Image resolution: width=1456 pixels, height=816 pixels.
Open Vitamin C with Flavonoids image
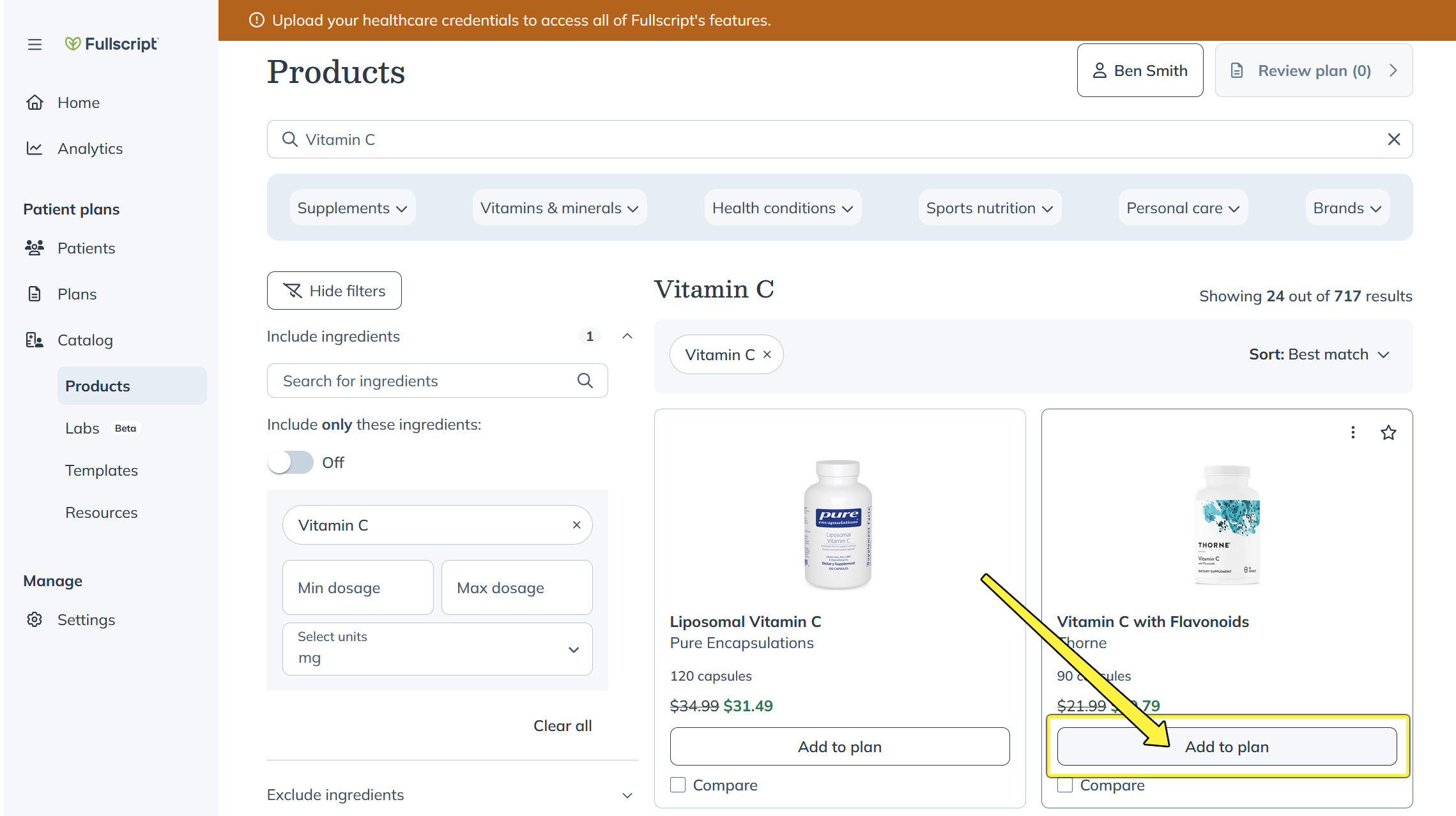pyautogui.click(x=1227, y=525)
